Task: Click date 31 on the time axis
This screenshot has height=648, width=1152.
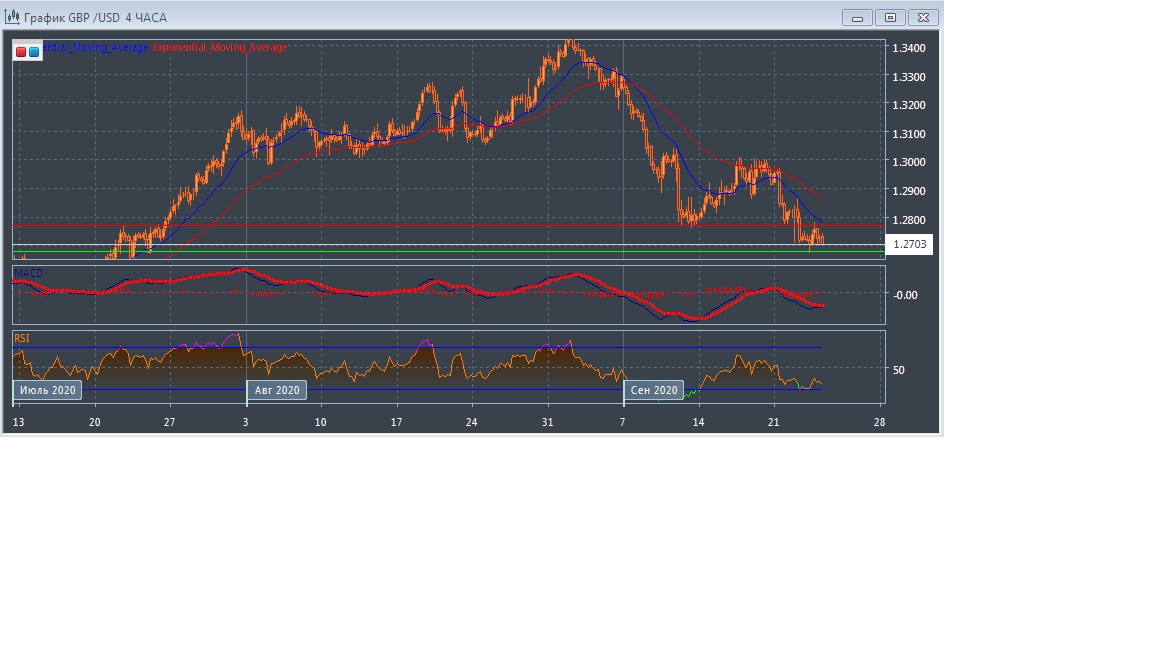Action: click(547, 423)
